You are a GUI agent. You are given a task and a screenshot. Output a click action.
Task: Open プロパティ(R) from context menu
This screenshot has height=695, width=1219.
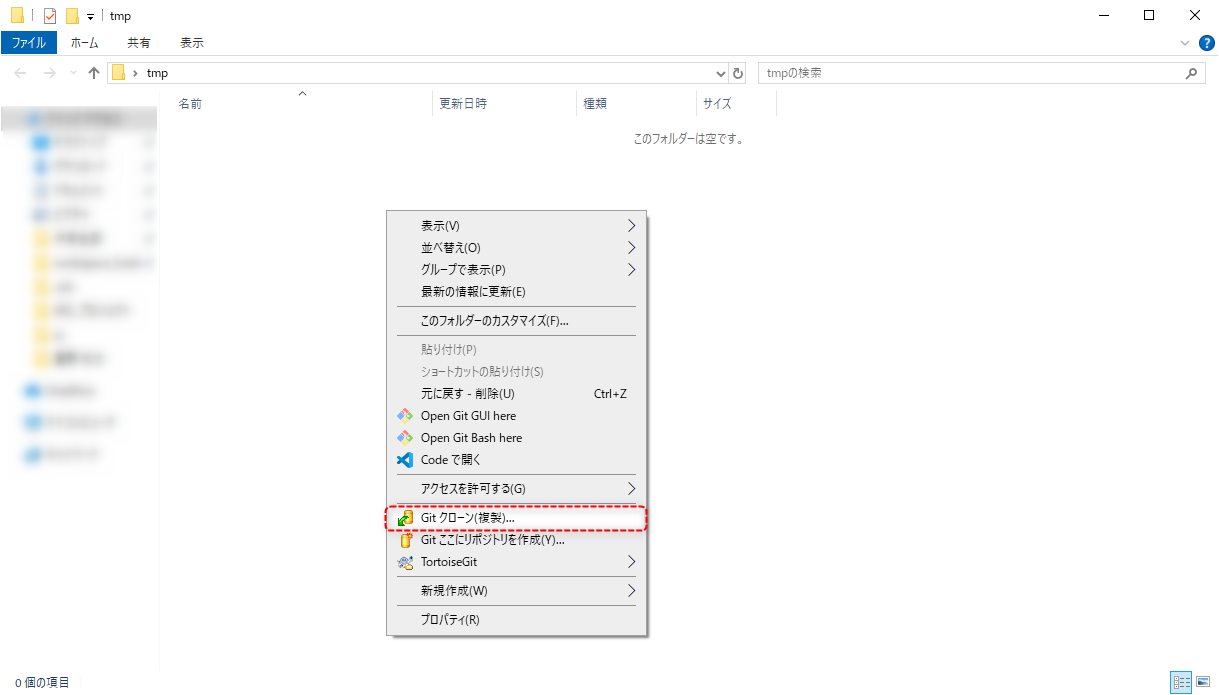[x=517, y=620]
